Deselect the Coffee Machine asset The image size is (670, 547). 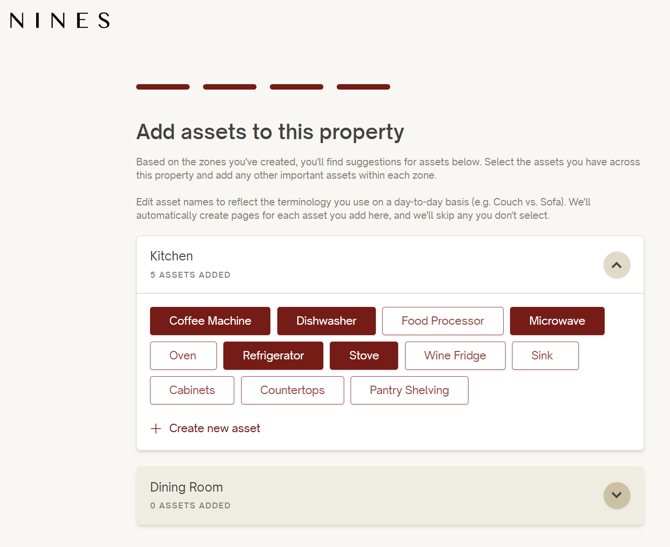point(210,321)
